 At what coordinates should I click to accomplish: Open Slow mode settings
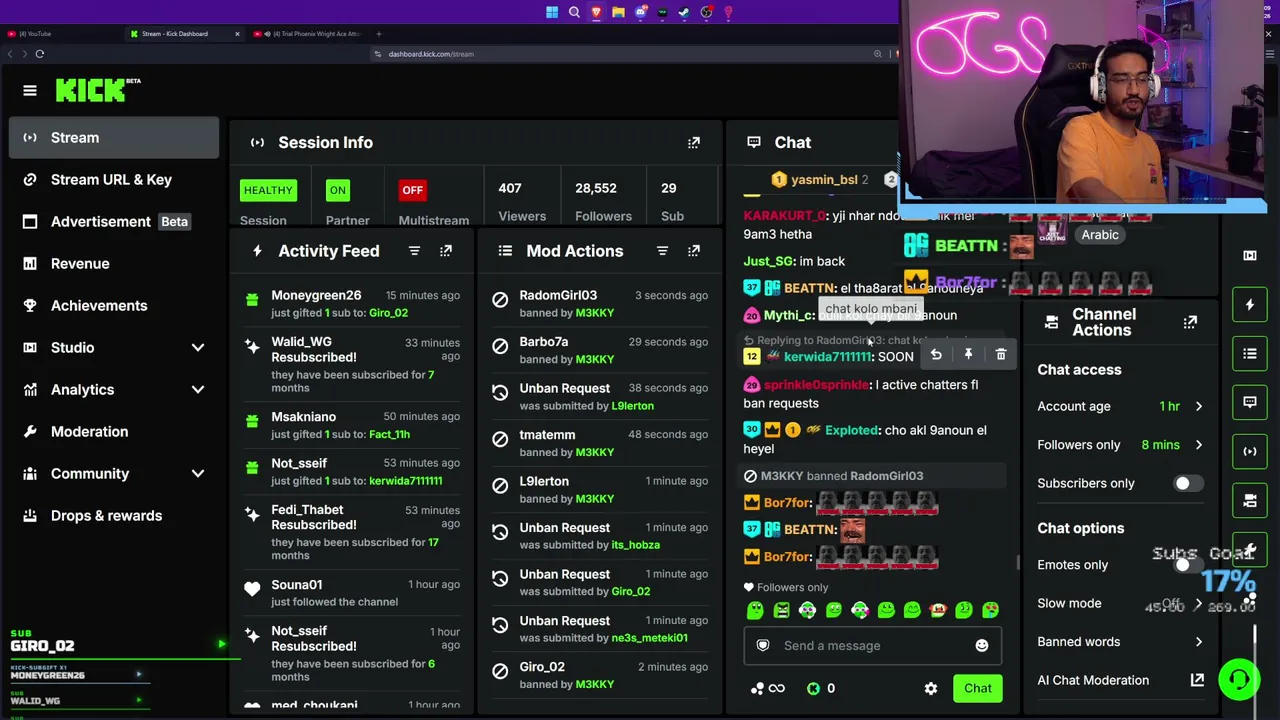coord(1119,604)
